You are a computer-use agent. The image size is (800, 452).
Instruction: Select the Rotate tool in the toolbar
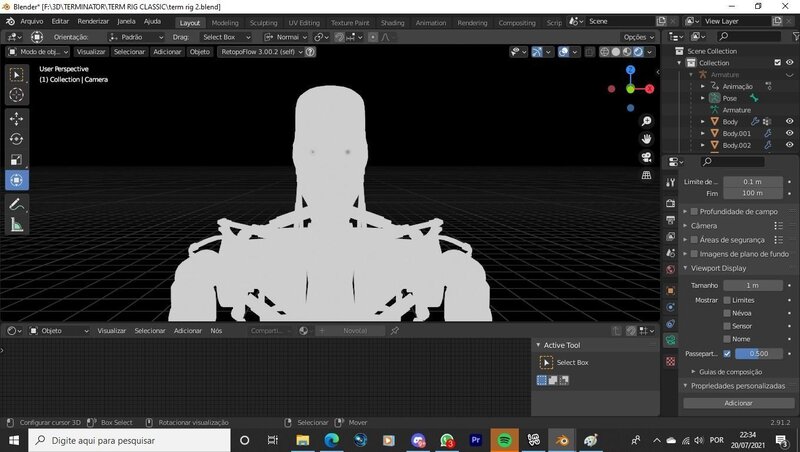(16, 139)
